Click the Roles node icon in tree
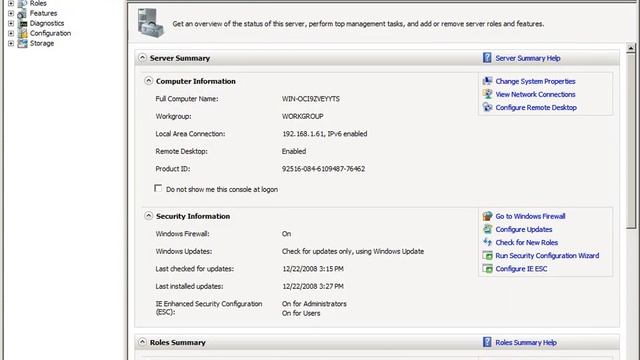The height and width of the screenshot is (360, 640). coord(22,3)
